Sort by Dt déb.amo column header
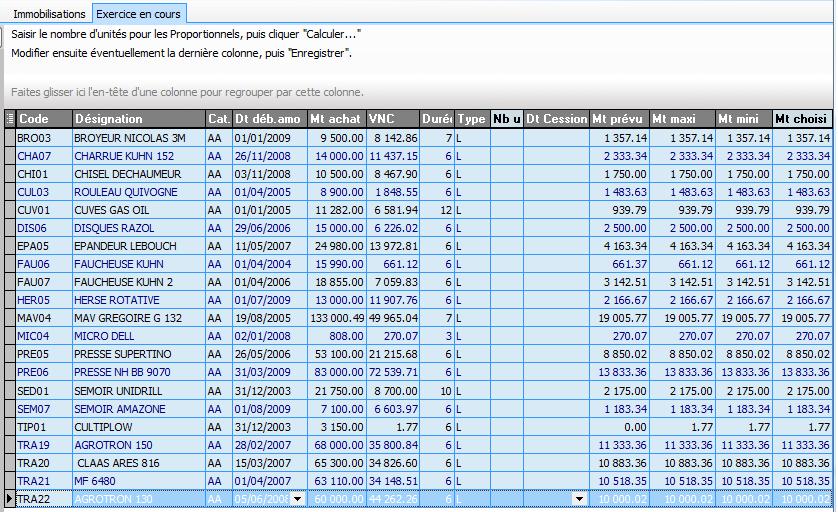 (269, 119)
